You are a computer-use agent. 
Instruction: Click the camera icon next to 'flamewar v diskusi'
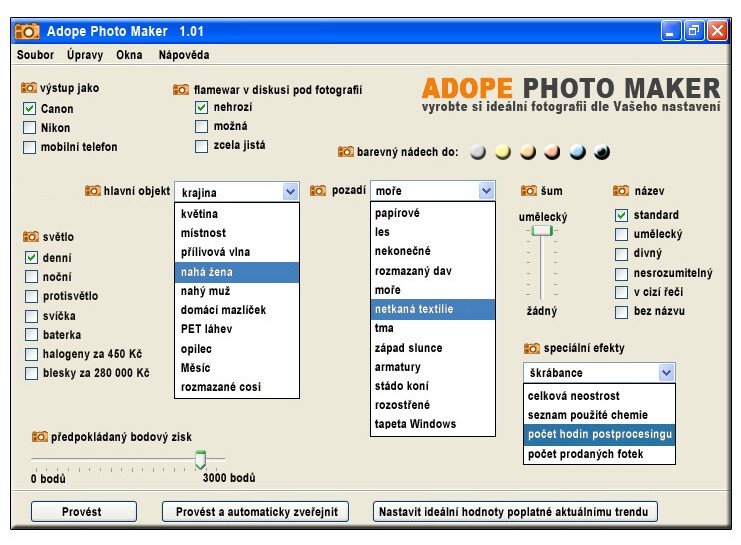[181, 88]
